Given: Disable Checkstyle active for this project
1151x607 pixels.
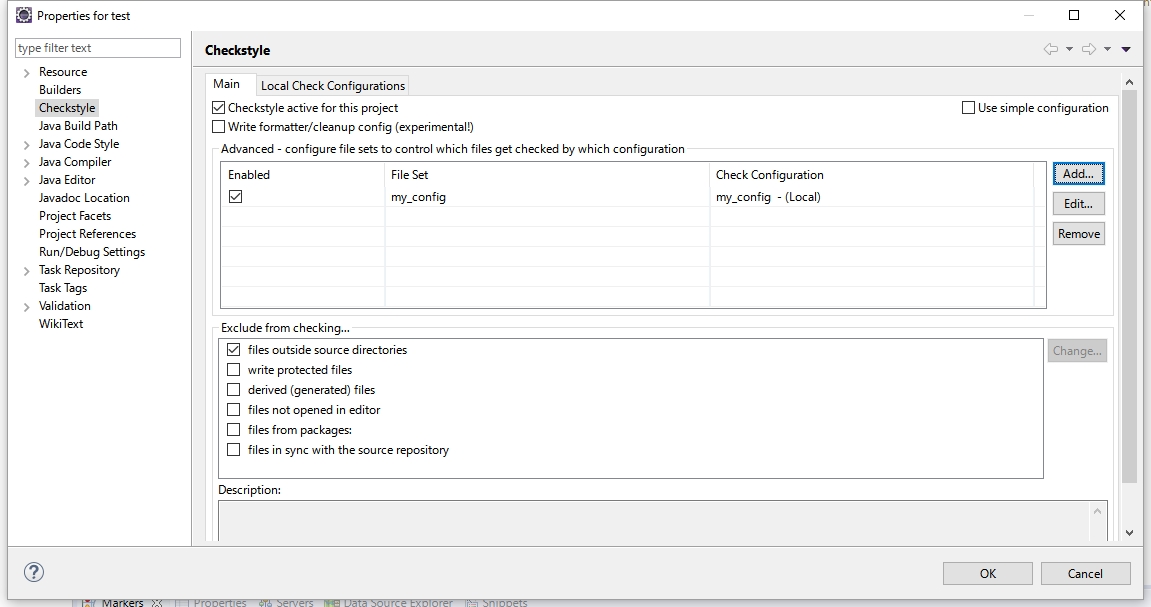Looking at the screenshot, I should pyautogui.click(x=217, y=107).
